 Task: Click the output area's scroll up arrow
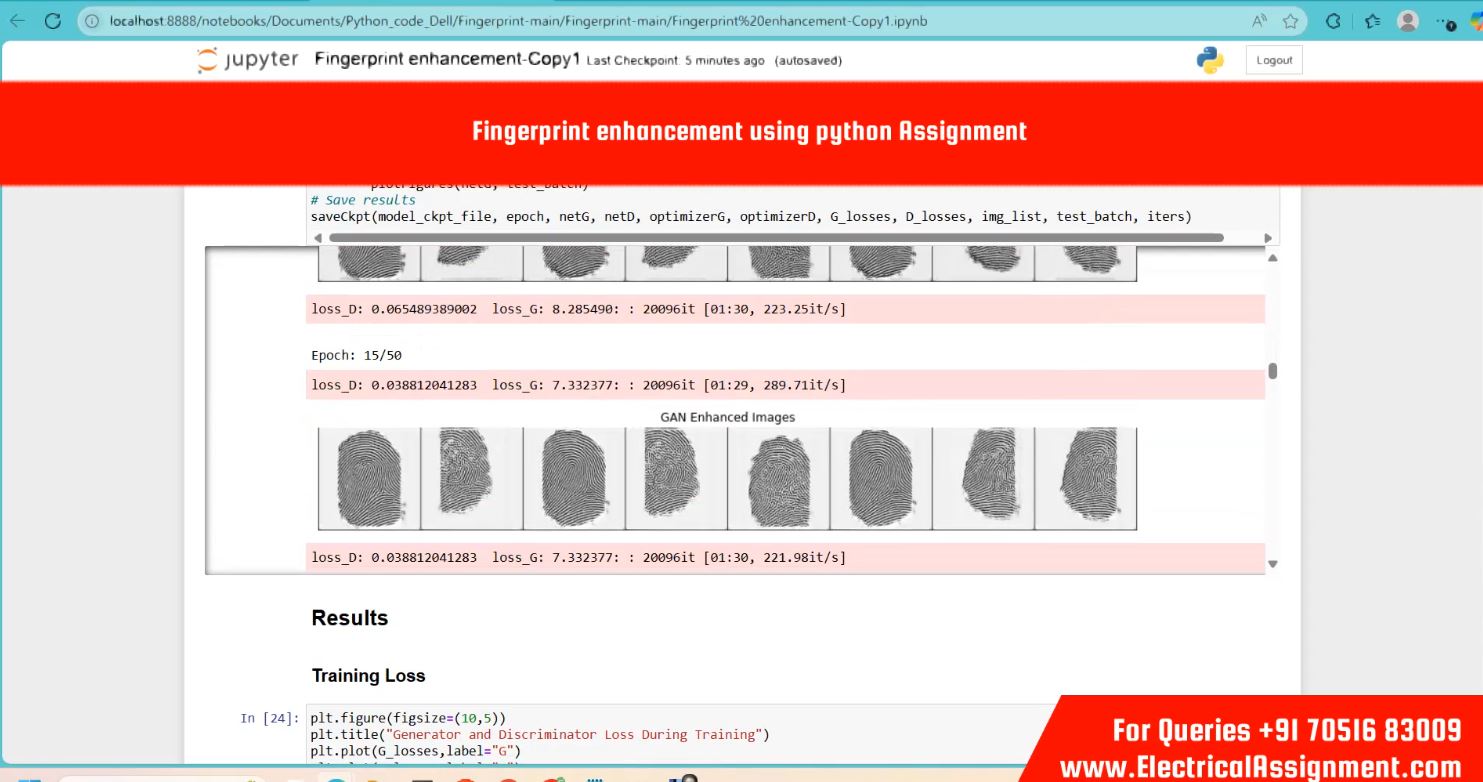[x=1272, y=258]
